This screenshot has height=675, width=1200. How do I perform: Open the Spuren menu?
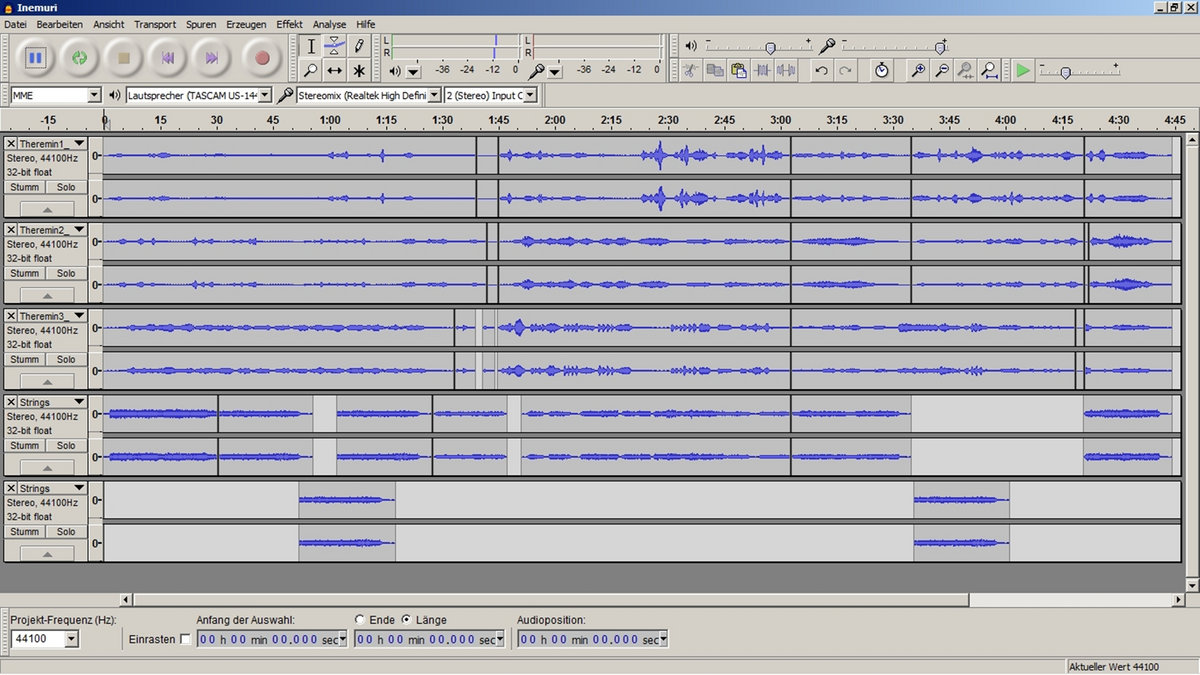click(x=201, y=24)
